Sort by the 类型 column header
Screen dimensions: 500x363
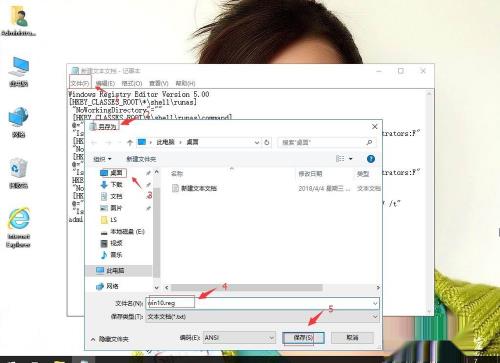(363, 174)
